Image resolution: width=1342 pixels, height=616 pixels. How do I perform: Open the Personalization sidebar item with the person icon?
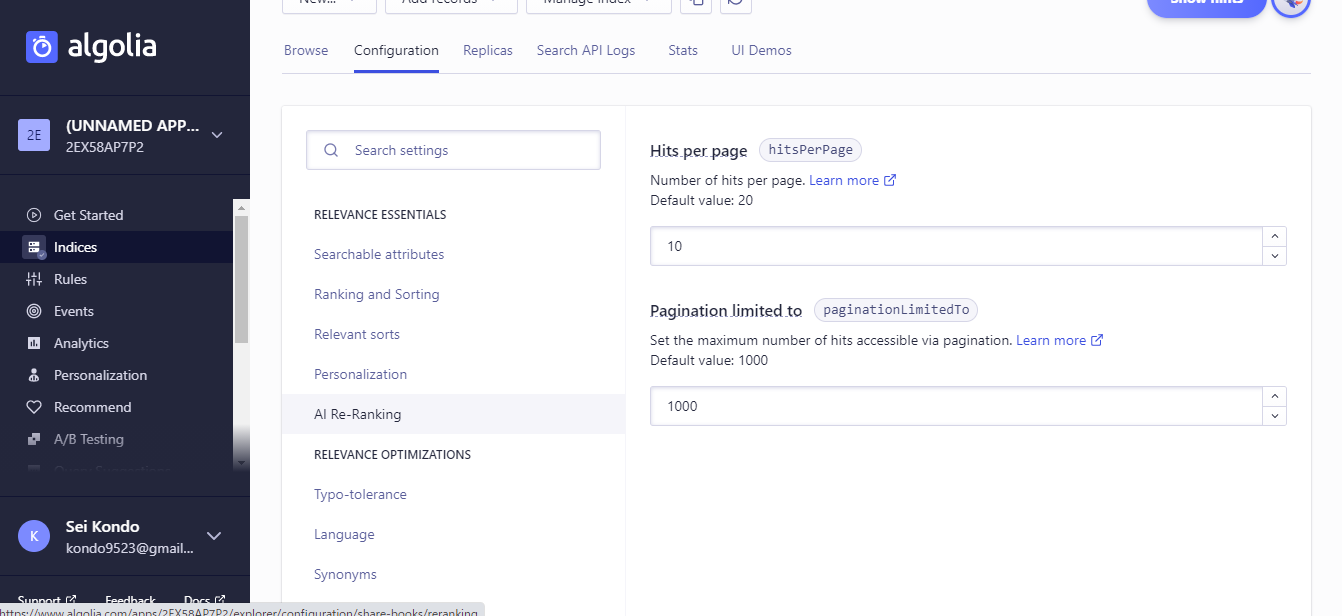[x=100, y=375]
